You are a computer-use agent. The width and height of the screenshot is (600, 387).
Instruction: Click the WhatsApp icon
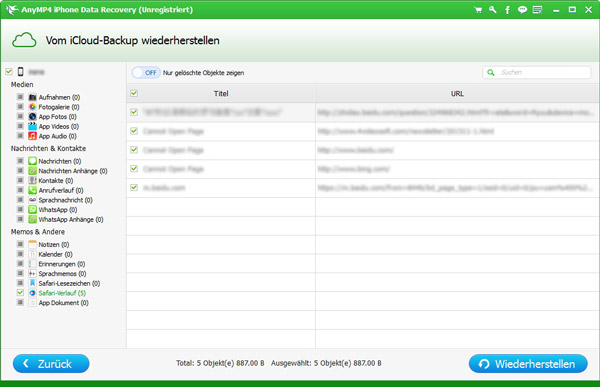pyautogui.click(x=33, y=209)
